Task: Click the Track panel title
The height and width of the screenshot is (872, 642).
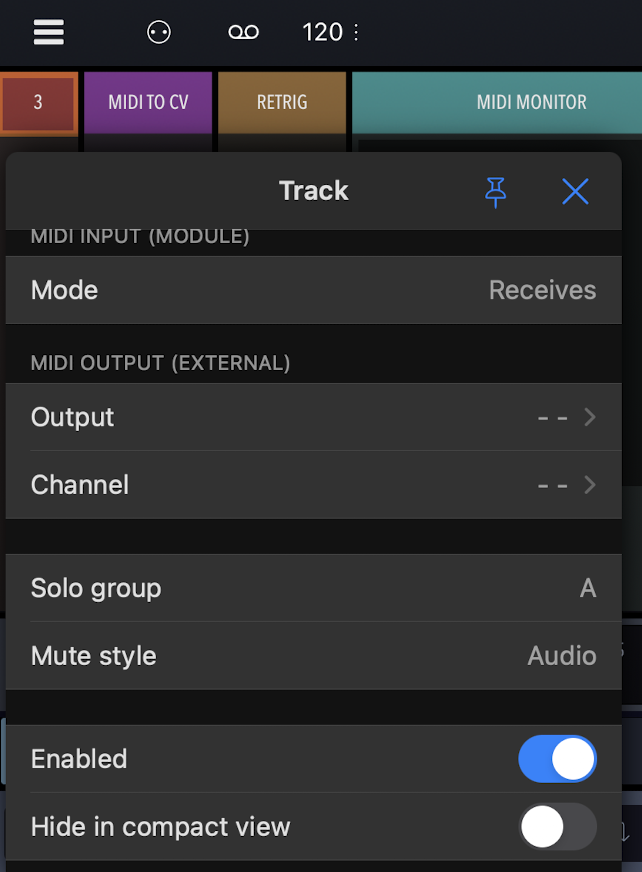Action: coord(313,191)
